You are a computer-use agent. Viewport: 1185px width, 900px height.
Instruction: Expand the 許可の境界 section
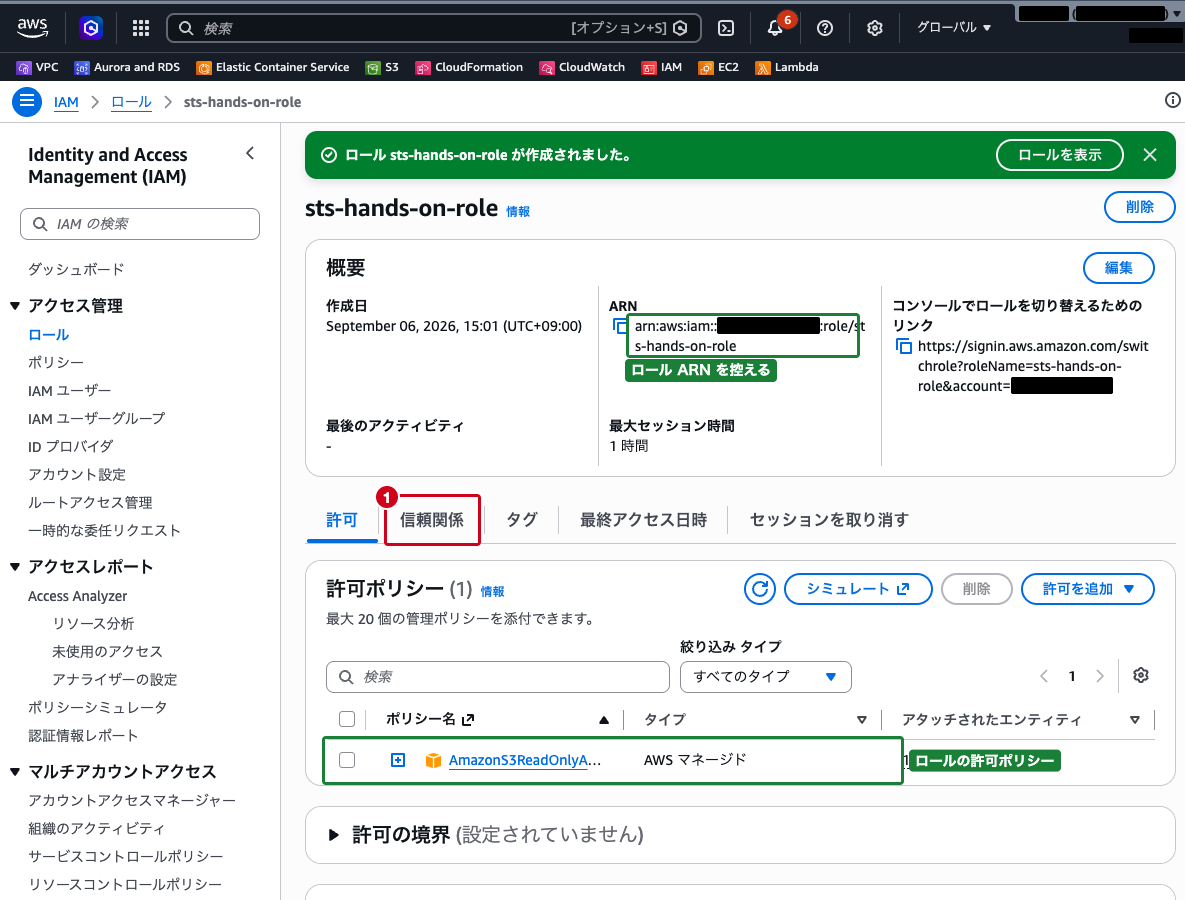click(x=333, y=835)
